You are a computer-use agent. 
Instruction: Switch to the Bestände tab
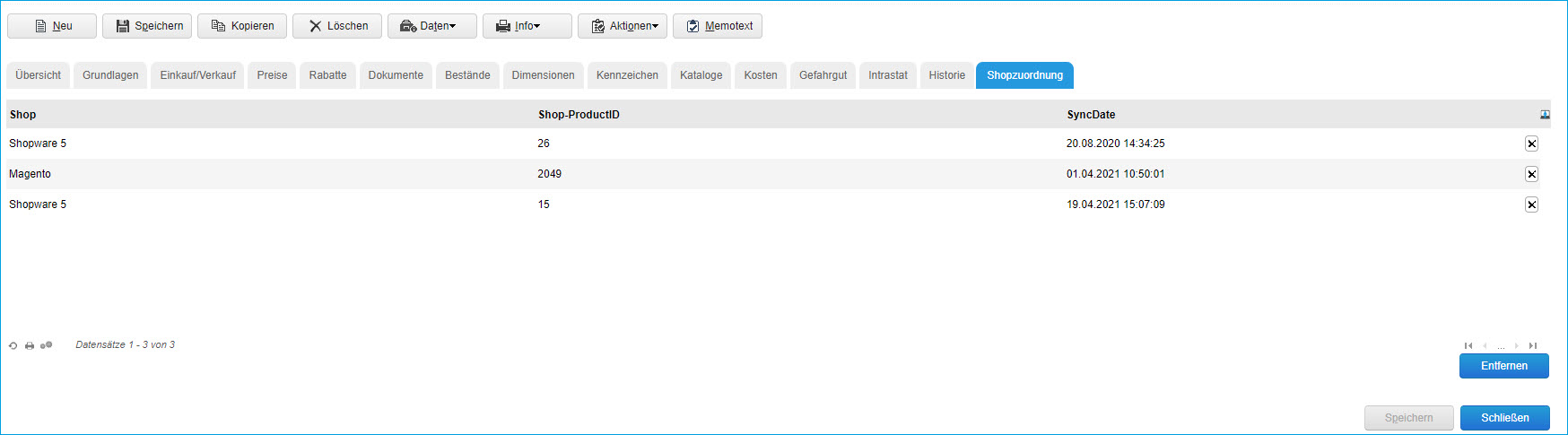tap(467, 75)
